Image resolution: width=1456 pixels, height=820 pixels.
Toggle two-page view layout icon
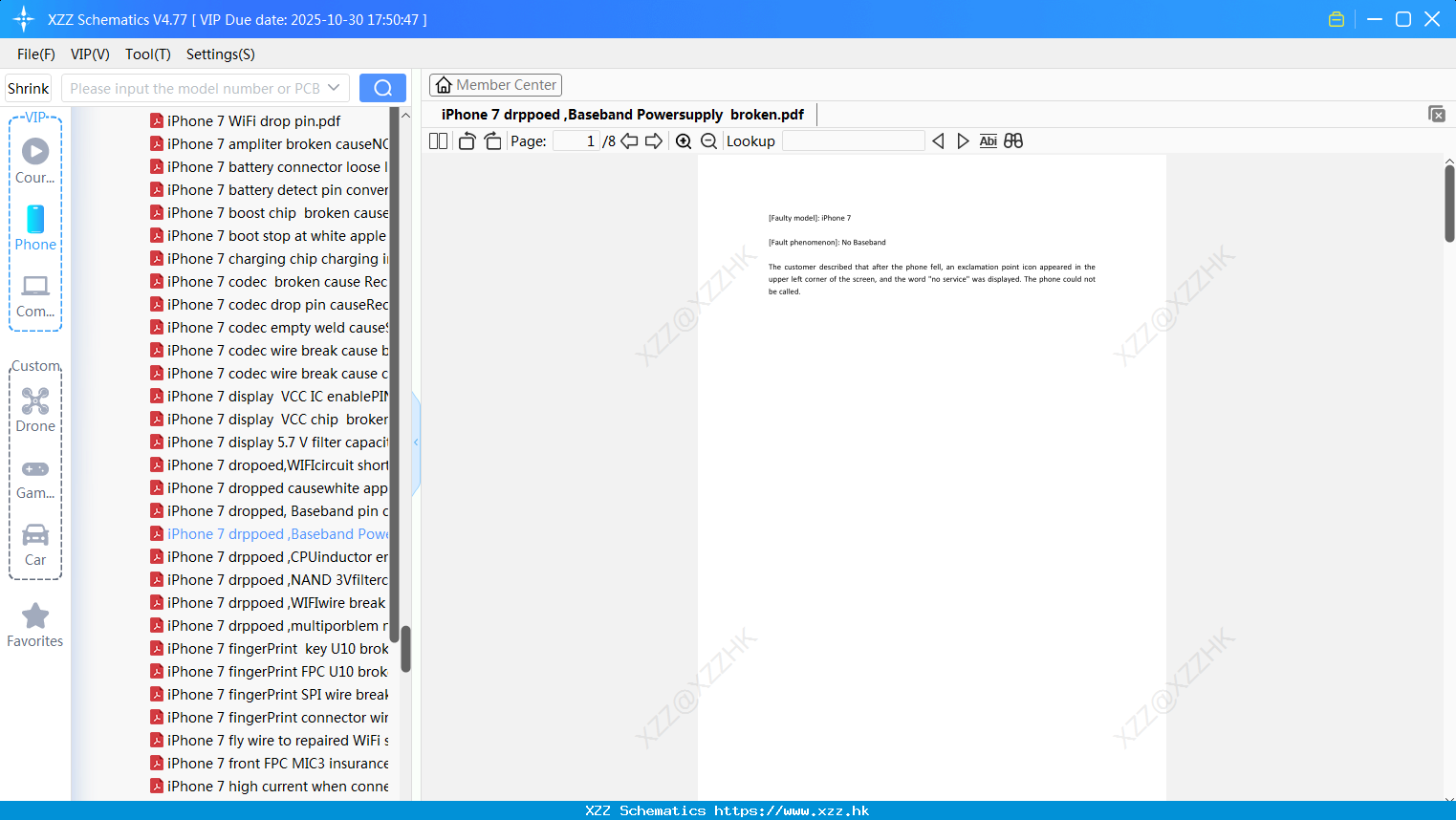click(x=438, y=140)
